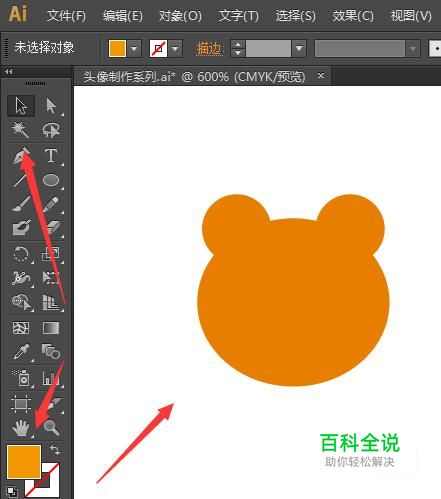Click the orange fill swatch in toolbox

tap(24, 461)
